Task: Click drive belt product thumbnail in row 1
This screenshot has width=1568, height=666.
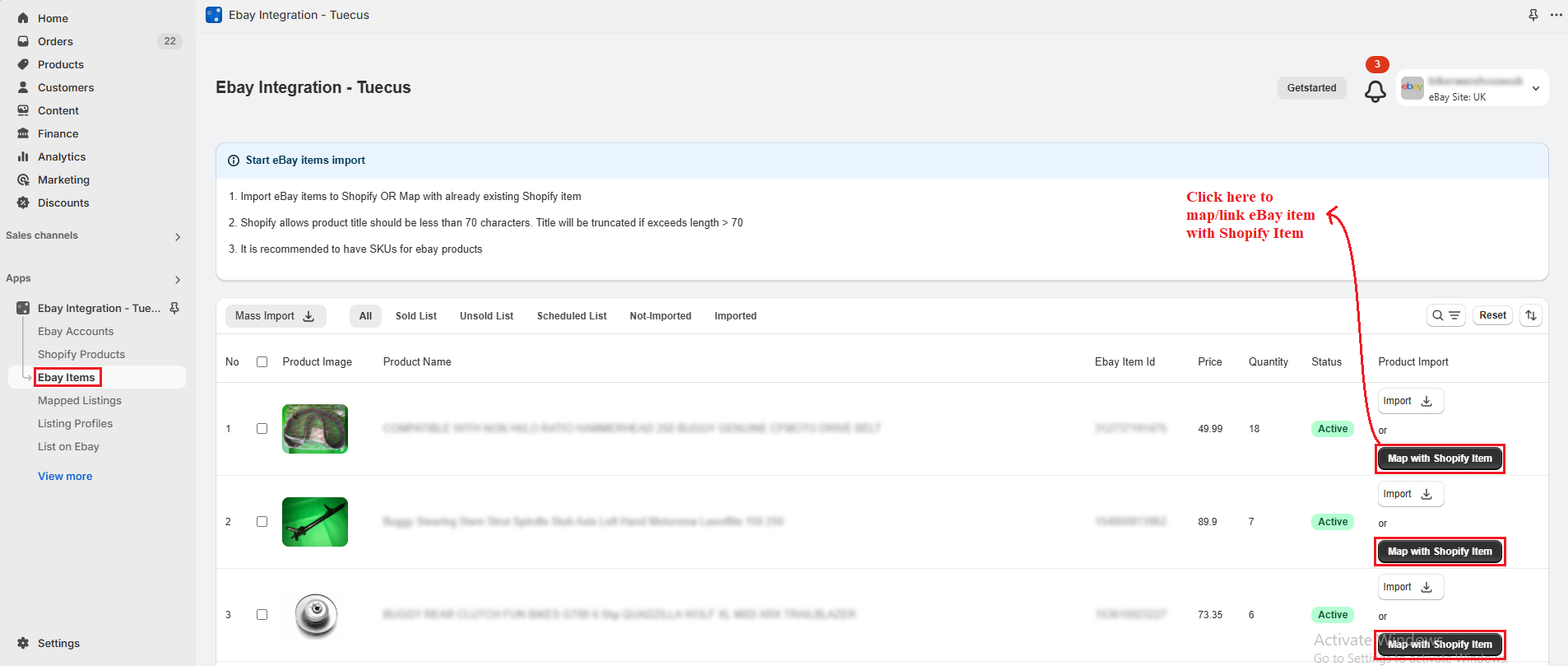Action: (x=315, y=429)
